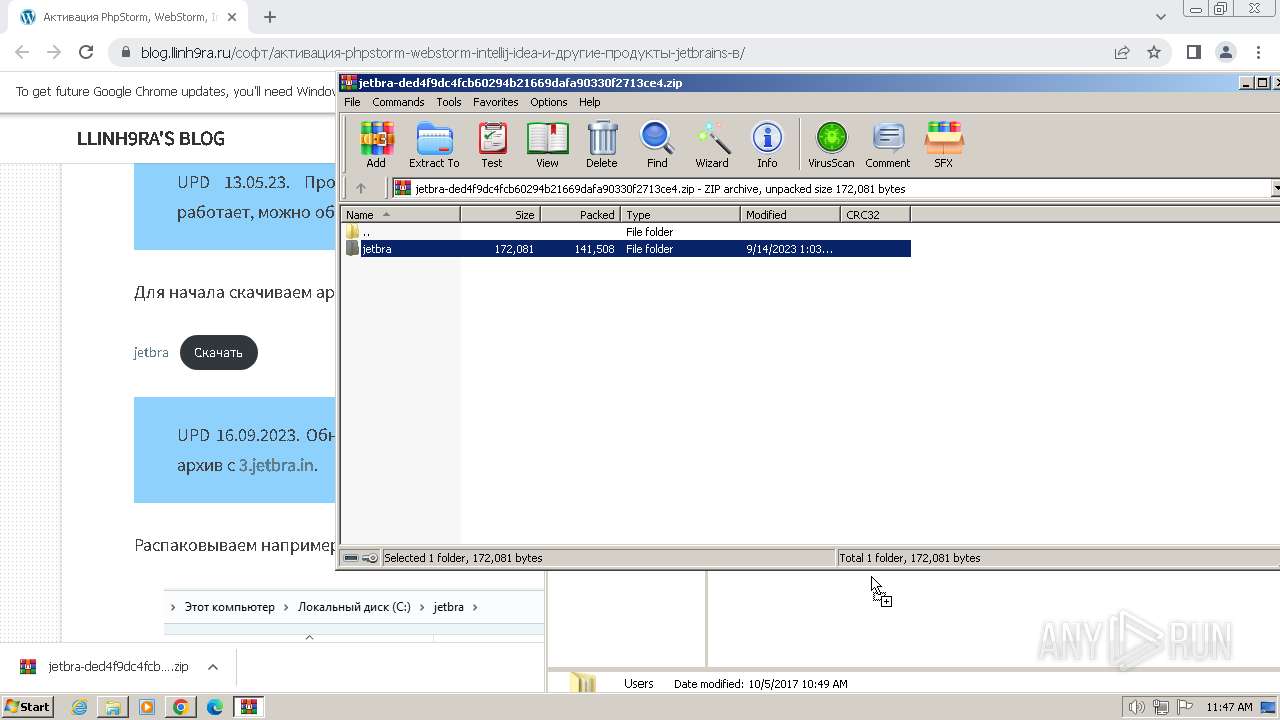Sort files by the Type column

[x=681, y=215]
